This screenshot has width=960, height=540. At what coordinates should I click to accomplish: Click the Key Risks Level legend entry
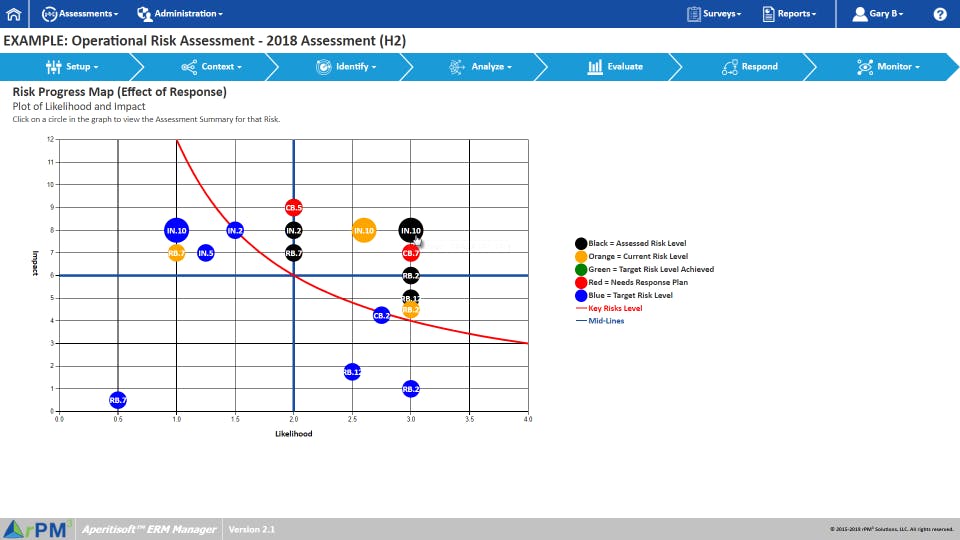609,308
